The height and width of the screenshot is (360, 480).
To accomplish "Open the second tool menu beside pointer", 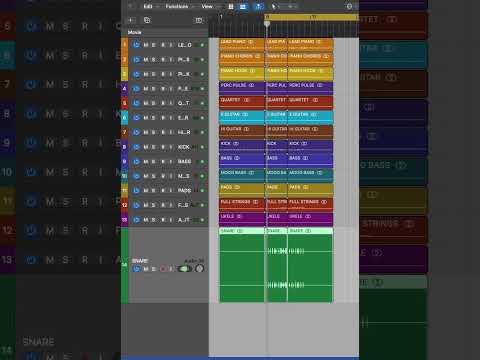I will pyautogui.click(x=291, y=6).
